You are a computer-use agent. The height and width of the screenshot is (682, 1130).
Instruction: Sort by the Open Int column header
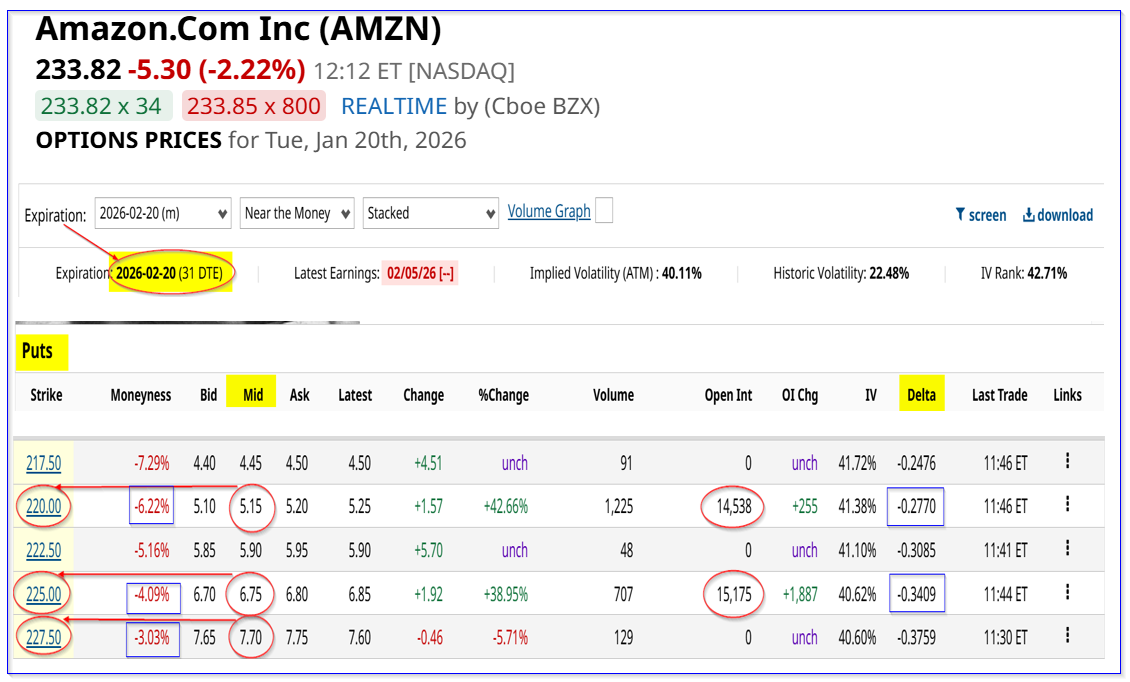(728, 395)
